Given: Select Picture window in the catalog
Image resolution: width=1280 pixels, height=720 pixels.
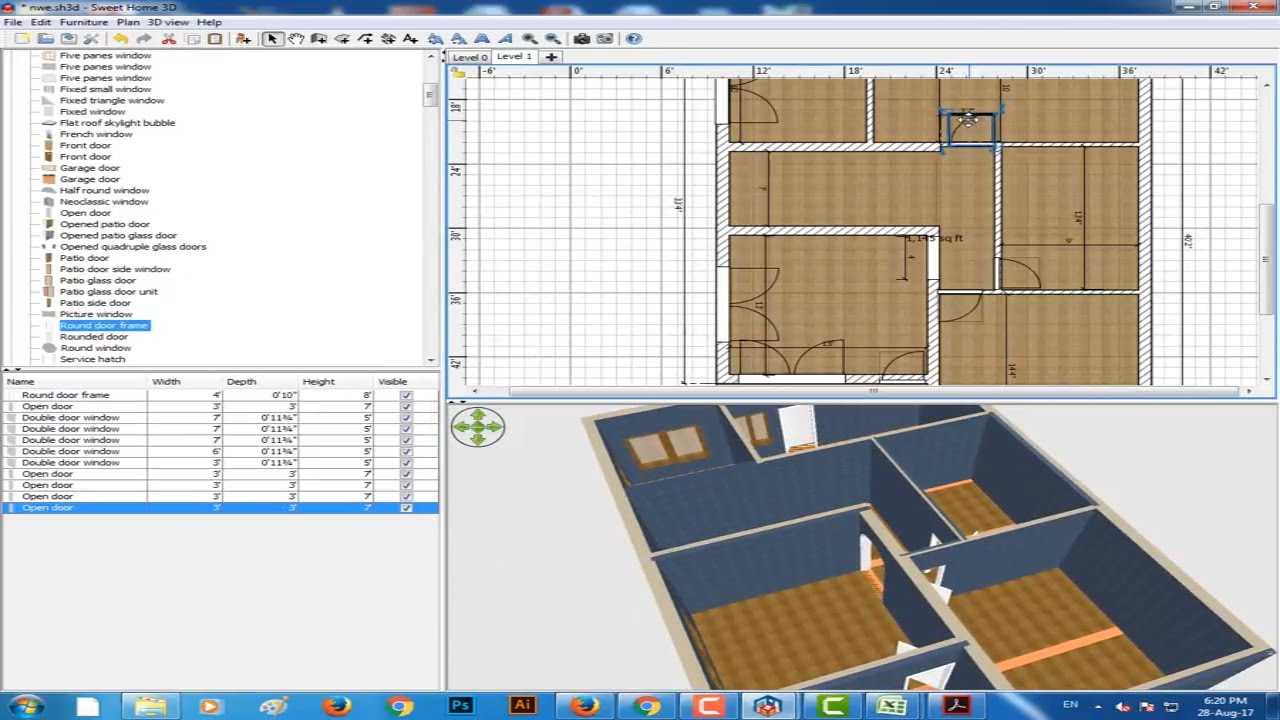Looking at the screenshot, I should [x=96, y=314].
